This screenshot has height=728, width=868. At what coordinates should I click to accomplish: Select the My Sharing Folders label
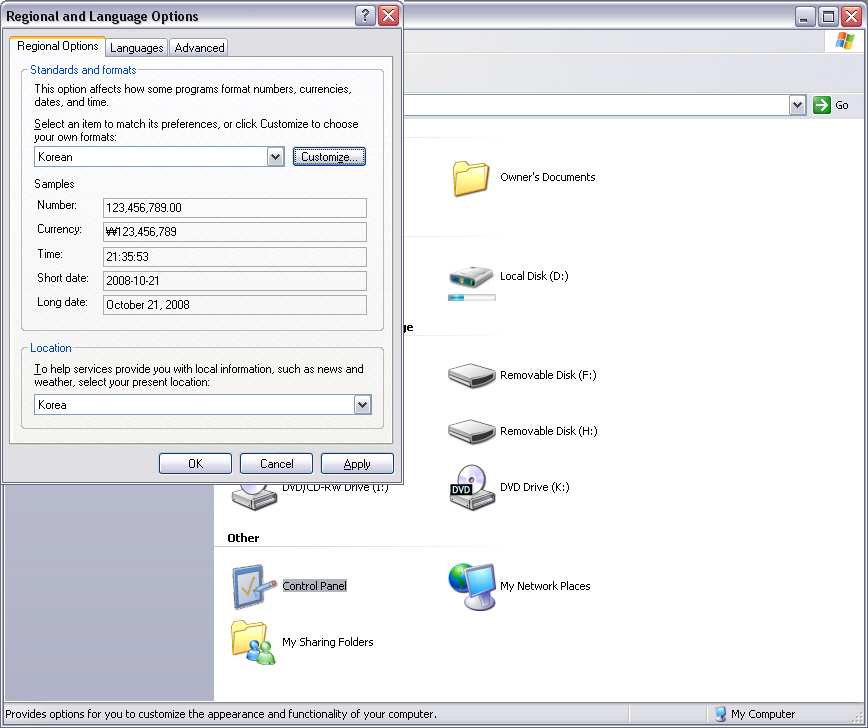click(x=328, y=642)
